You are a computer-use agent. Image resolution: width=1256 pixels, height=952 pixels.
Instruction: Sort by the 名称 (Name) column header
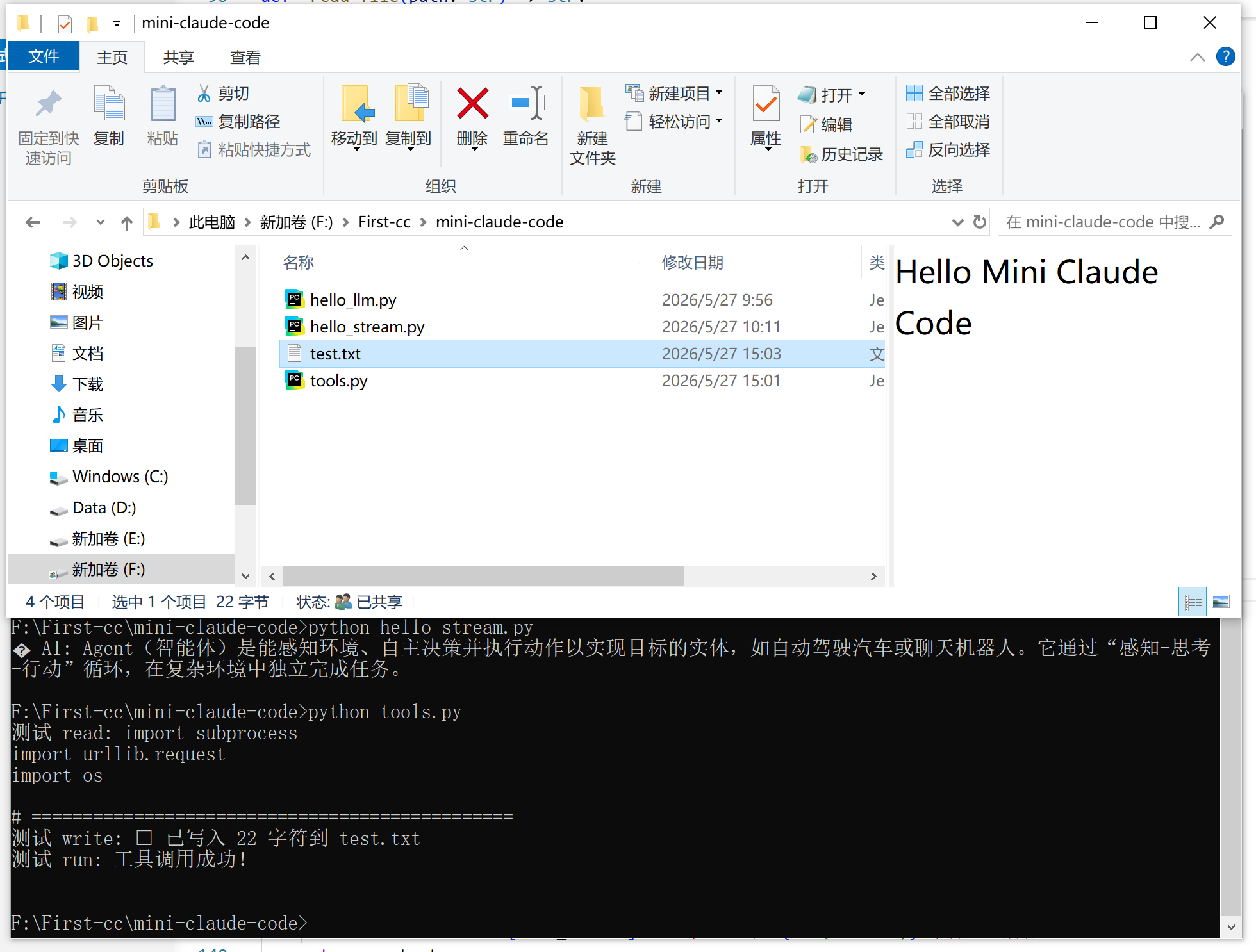click(x=299, y=263)
